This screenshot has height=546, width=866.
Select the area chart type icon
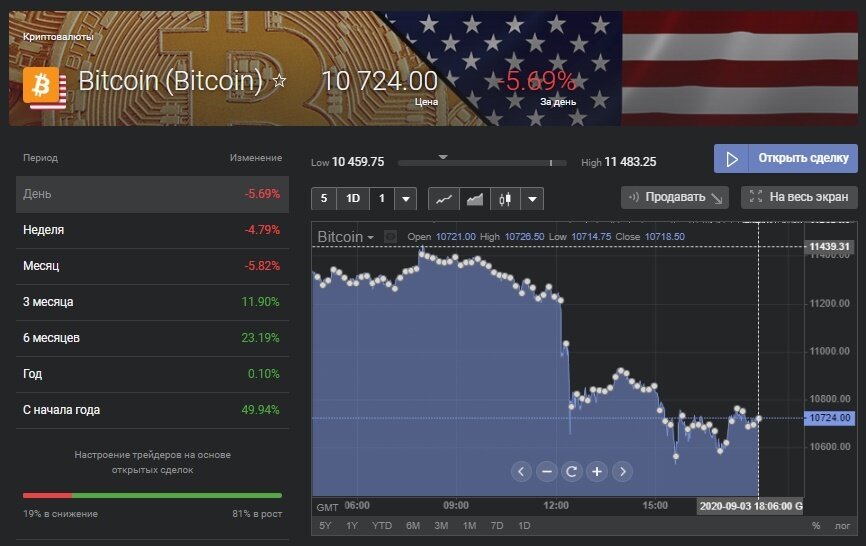pyautogui.click(x=475, y=198)
